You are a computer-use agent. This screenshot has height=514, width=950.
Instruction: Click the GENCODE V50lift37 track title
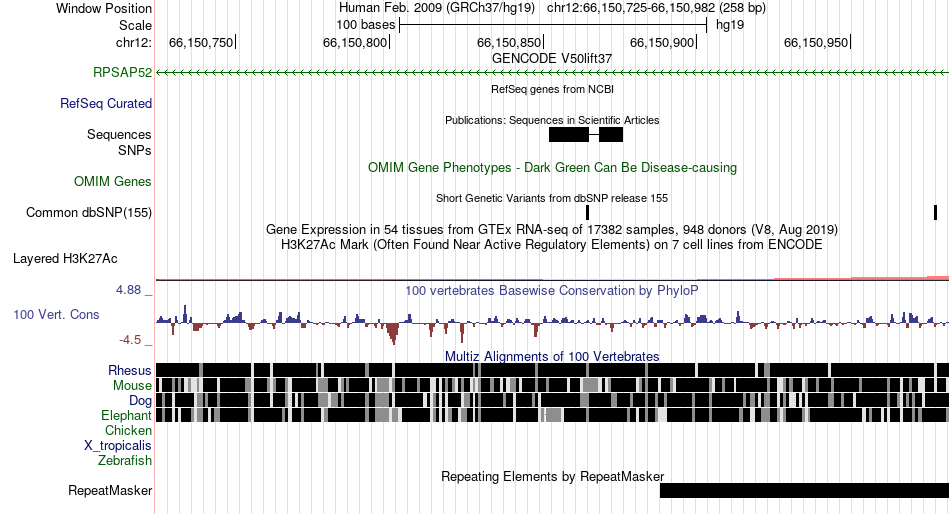552,58
